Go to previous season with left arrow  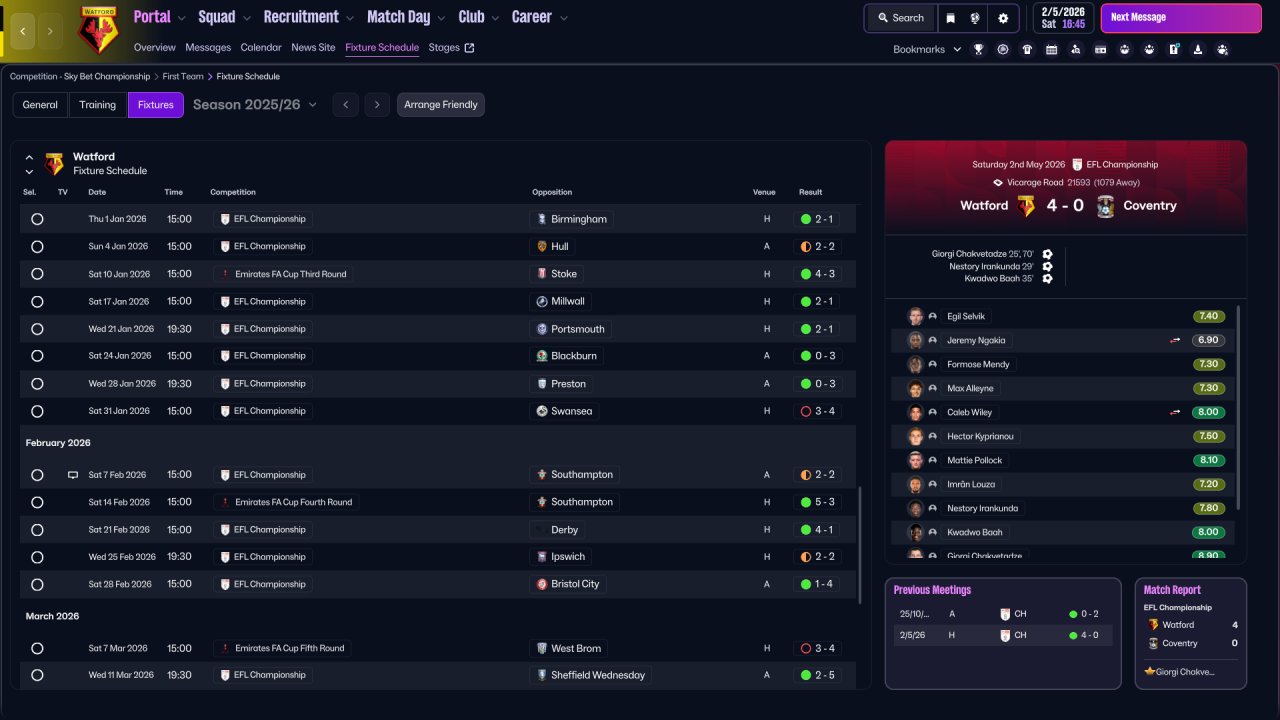(x=345, y=105)
